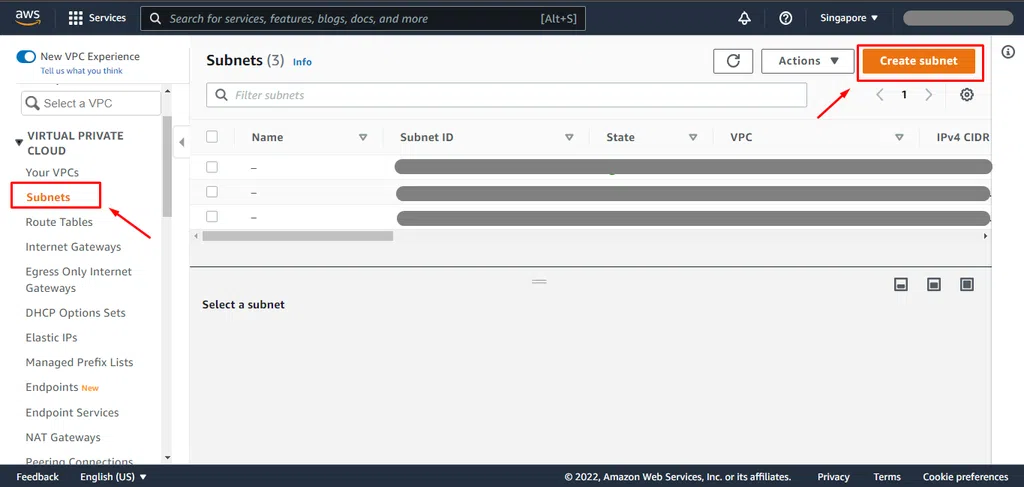The image size is (1024, 487).
Task: Click the table horizontal scrollbar thumb
Action: [x=298, y=236]
